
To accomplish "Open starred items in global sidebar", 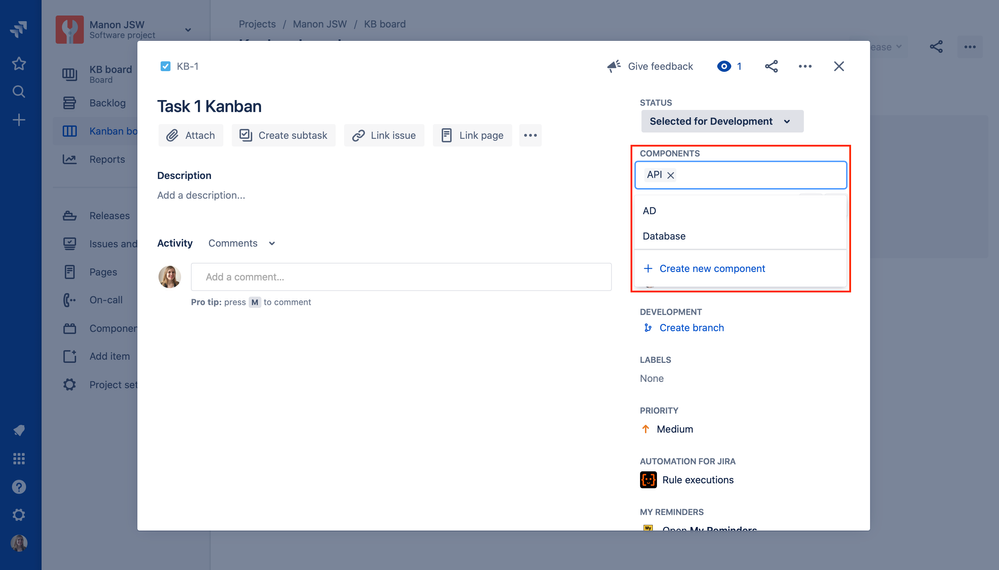I will (19, 63).
